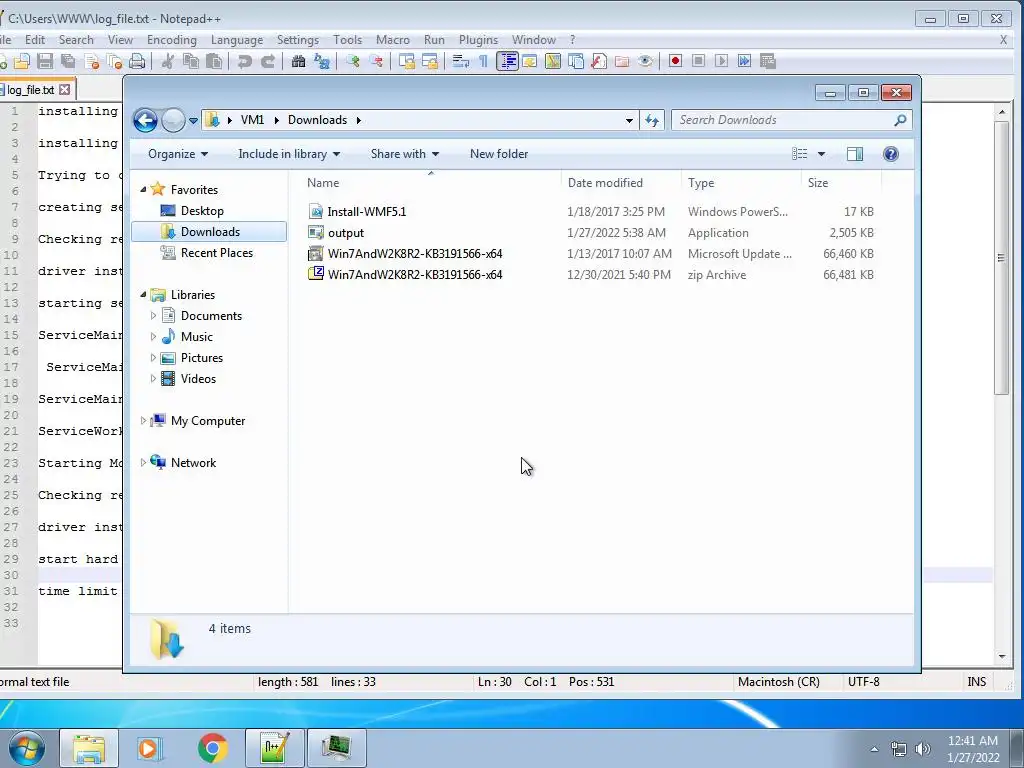
Task: Click the Close All toolbar icon
Action: [x=114, y=61]
